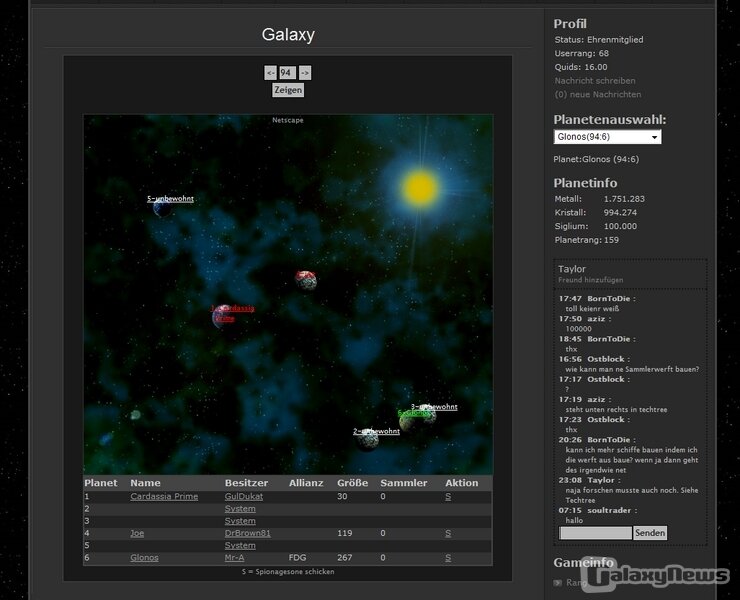Click the Planet:Glonos (94:6) text

click(596, 159)
